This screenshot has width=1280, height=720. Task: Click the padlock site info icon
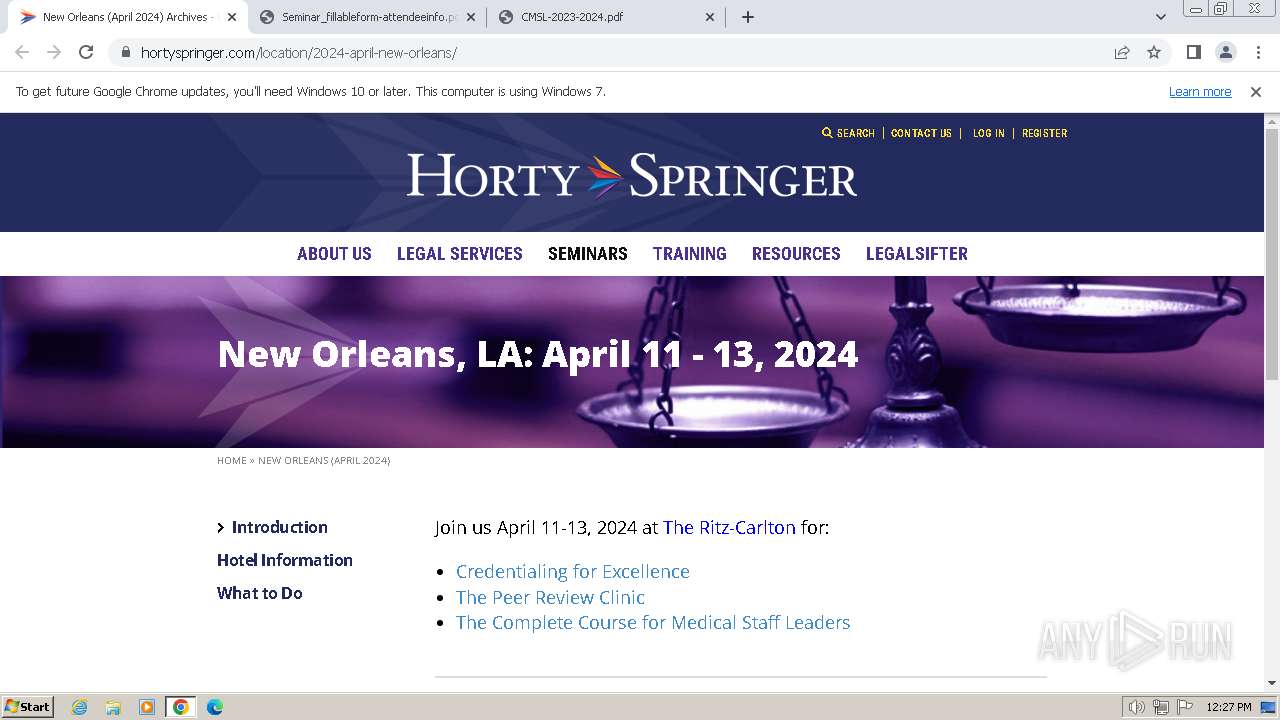tap(125, 53)
